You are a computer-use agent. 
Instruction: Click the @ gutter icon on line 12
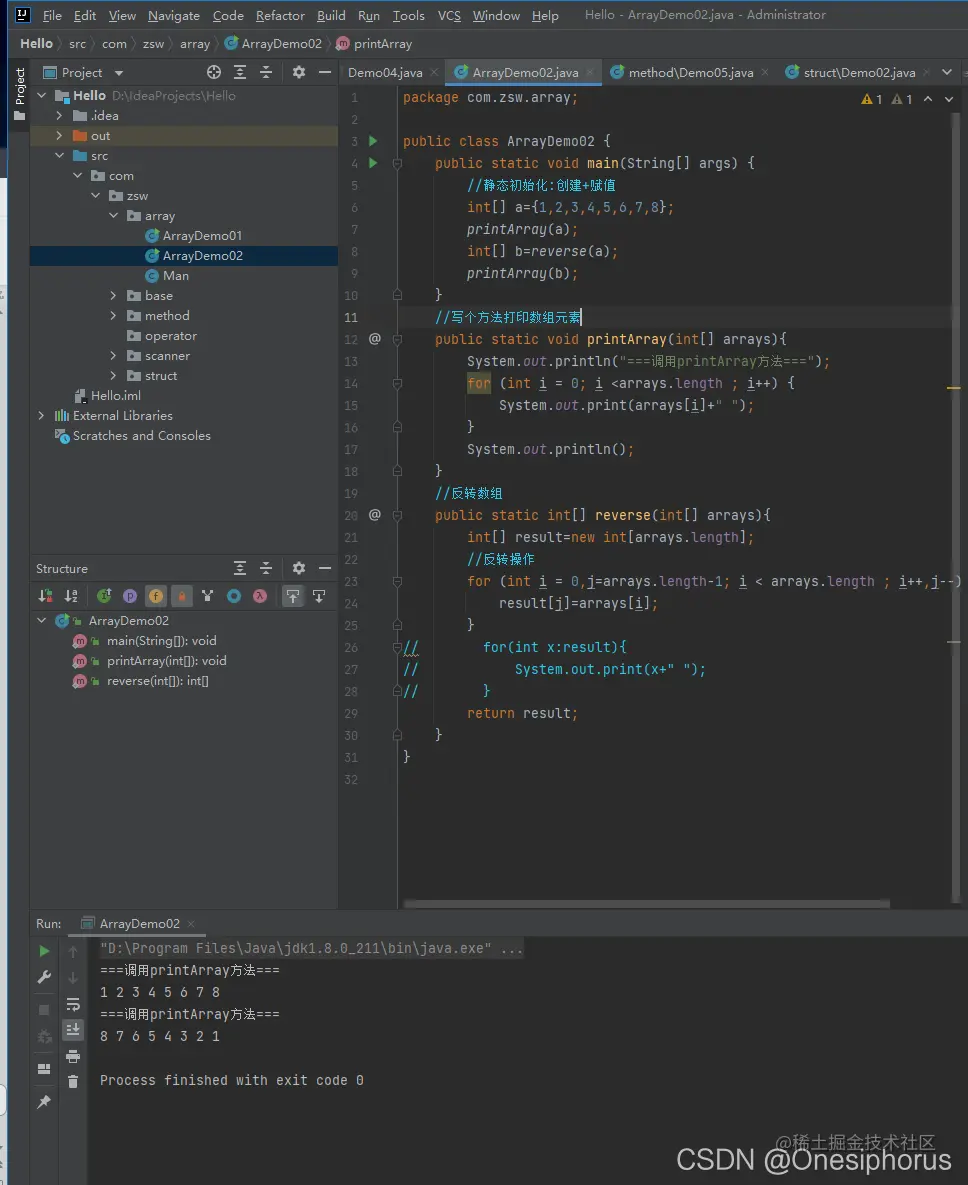(375, 339)
